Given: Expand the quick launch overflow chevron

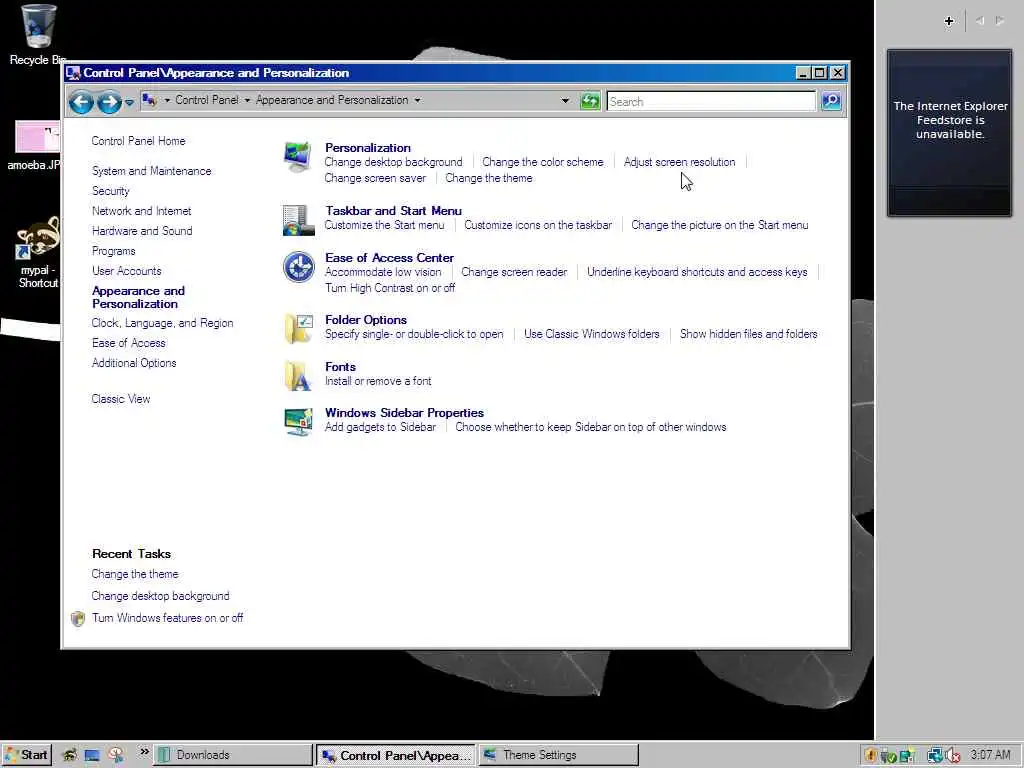Looking at the screenshot, I should pyautogui.click(x=144, y=752).
